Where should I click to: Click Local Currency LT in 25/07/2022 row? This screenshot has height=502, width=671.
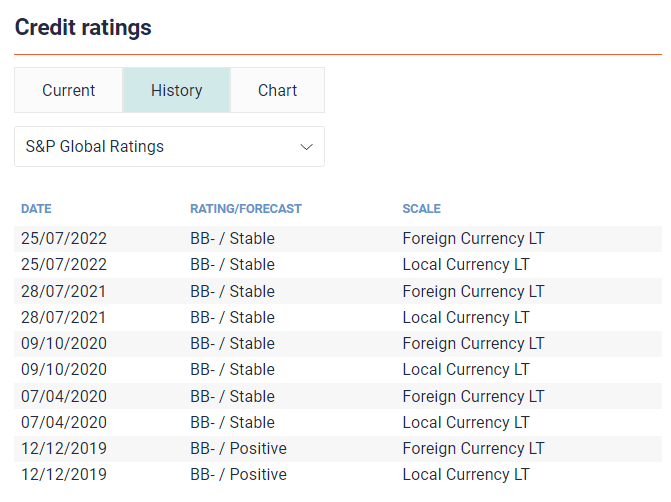(465, 265)
